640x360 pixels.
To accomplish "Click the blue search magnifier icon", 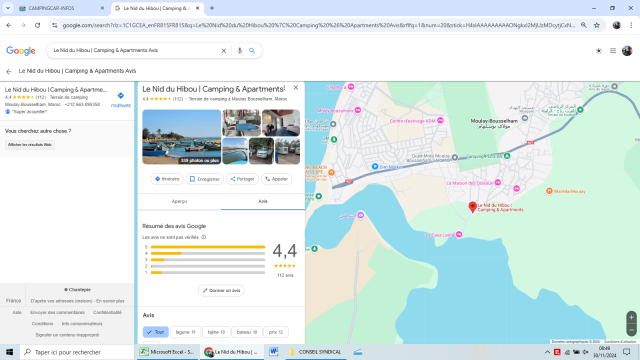I will point(252,51).
